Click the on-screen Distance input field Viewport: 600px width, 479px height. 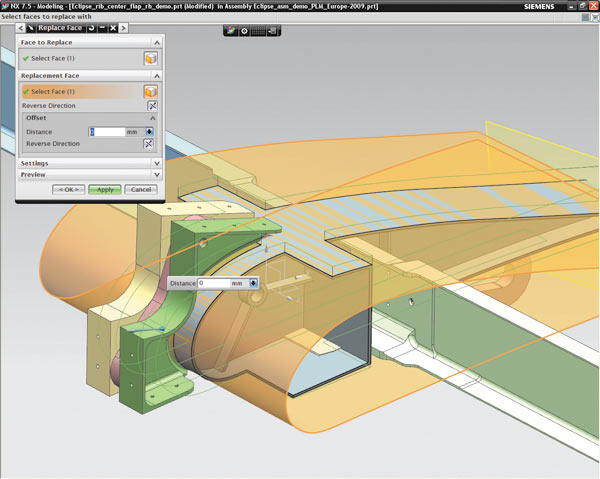coord(213,283)
